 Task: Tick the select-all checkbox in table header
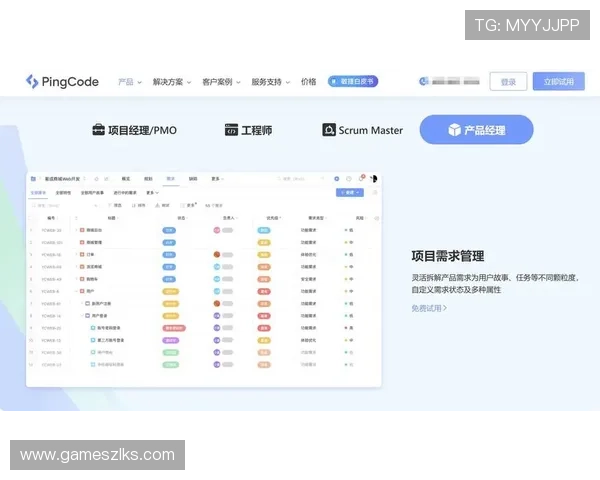[31, 218]
